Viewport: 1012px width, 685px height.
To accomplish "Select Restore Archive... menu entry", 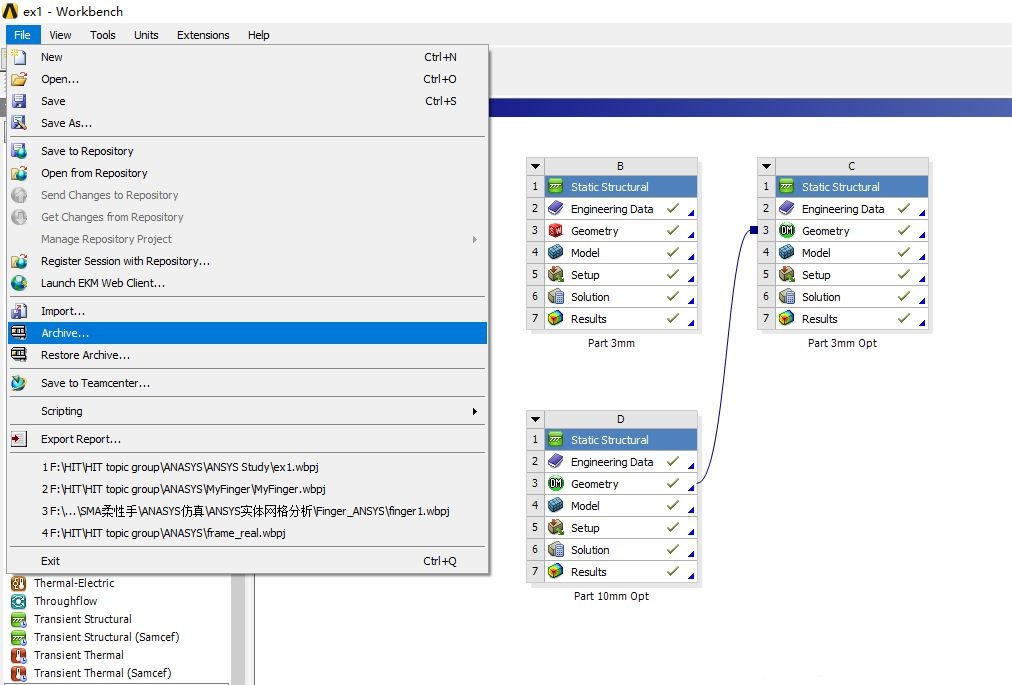I will coord(248,355).
